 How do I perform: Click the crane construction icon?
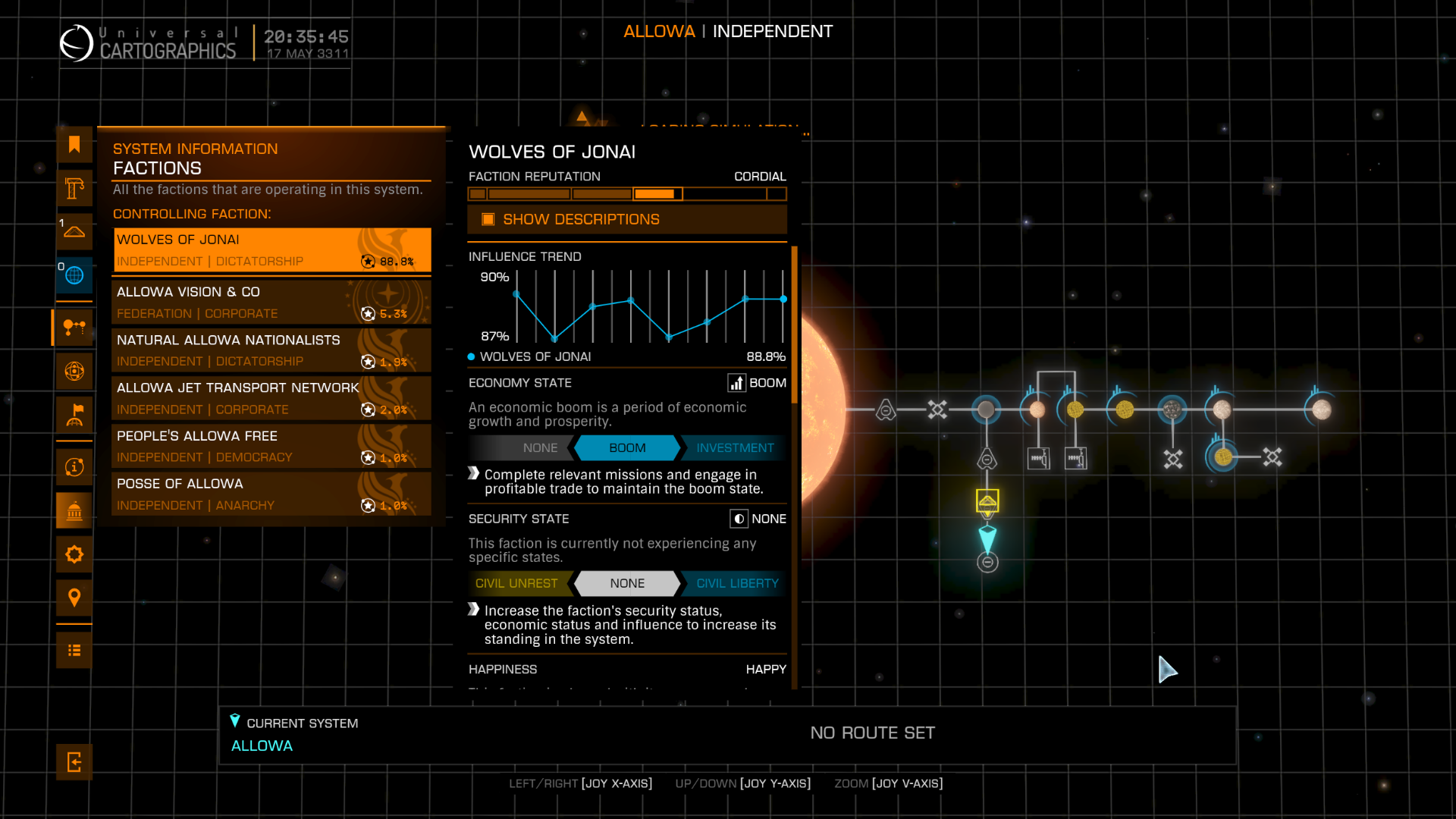click(74, 188)
